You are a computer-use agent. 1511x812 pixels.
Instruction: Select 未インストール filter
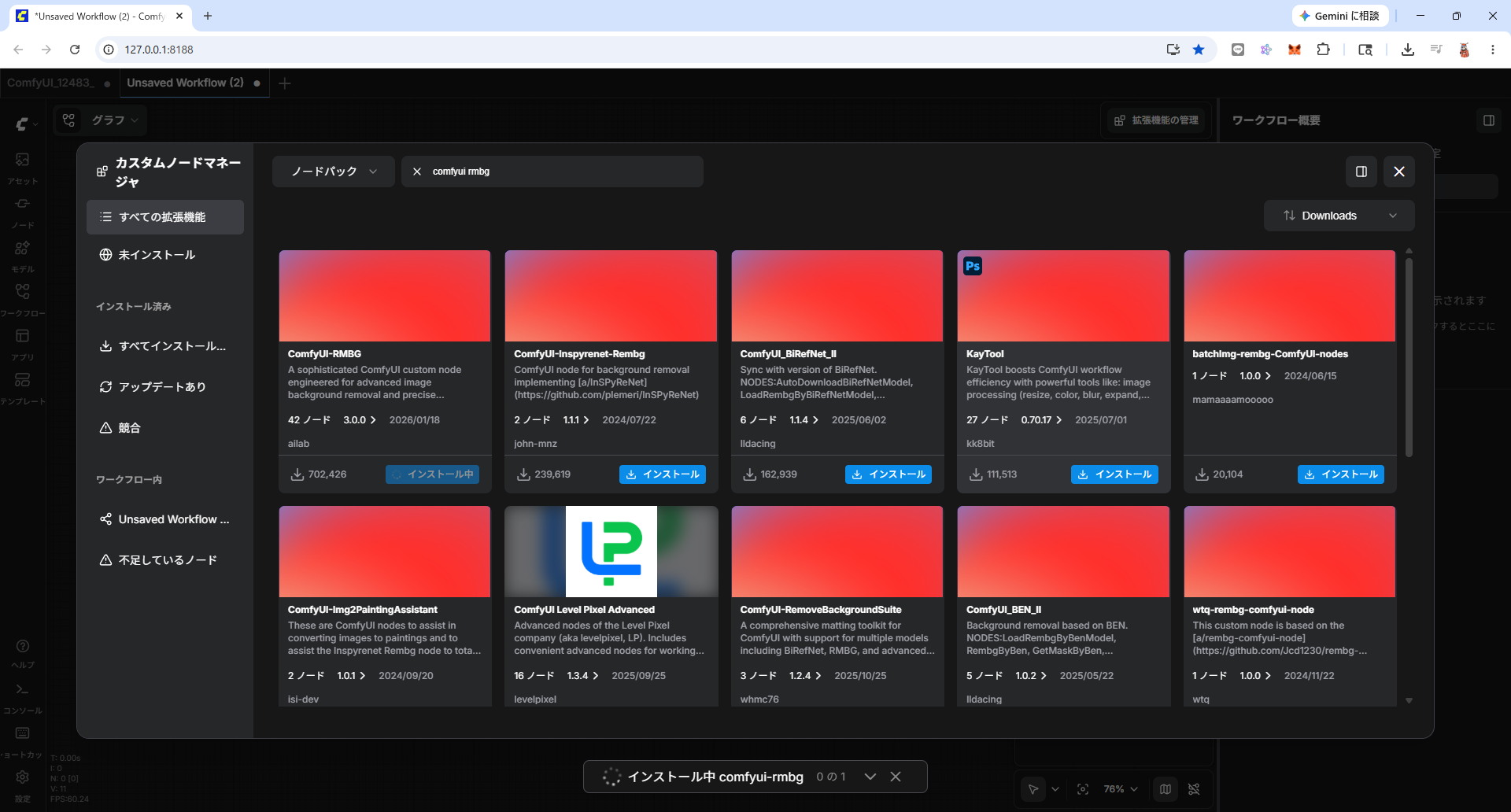[165, 255]
